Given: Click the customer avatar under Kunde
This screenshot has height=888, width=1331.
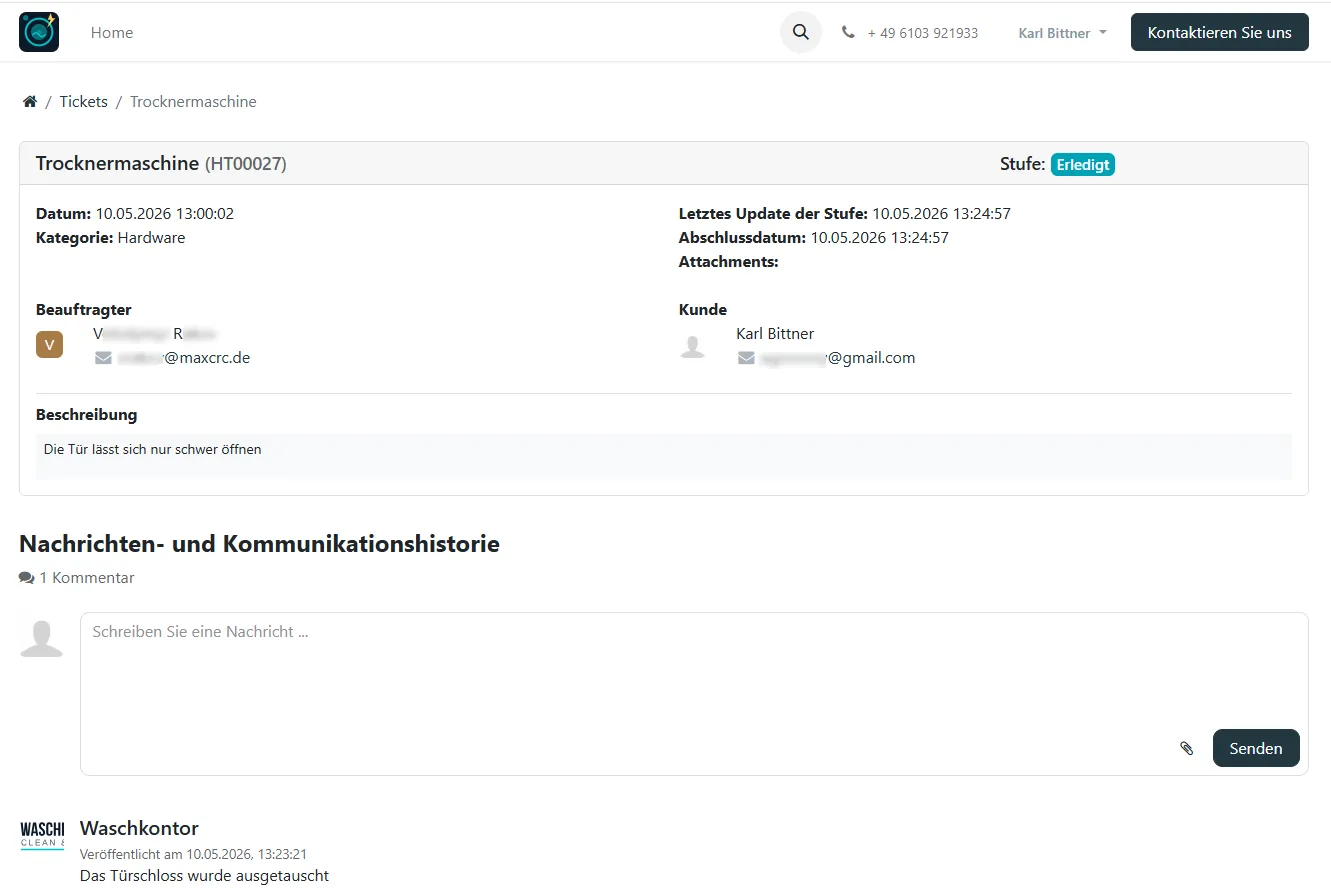Looking at the screenshot, I should [692, 346].
